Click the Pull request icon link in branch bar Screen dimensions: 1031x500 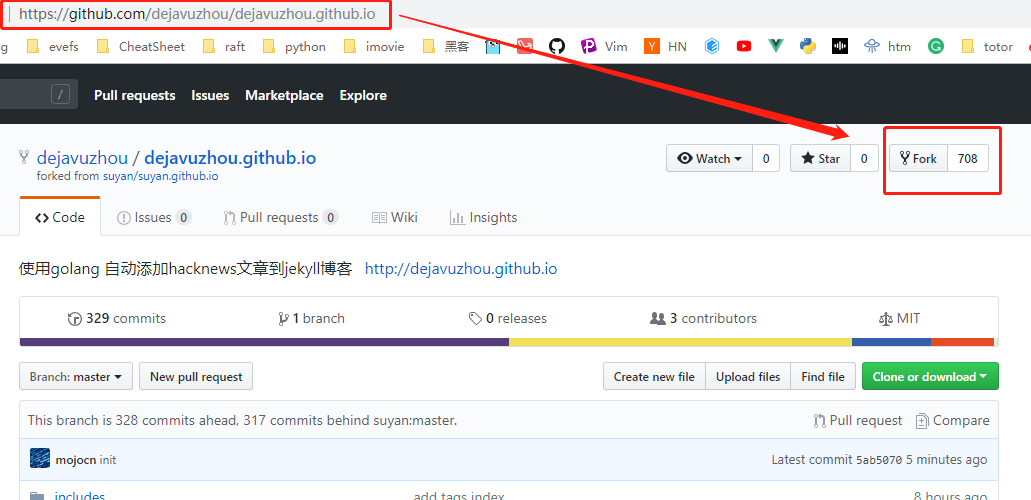pos(857,420)
